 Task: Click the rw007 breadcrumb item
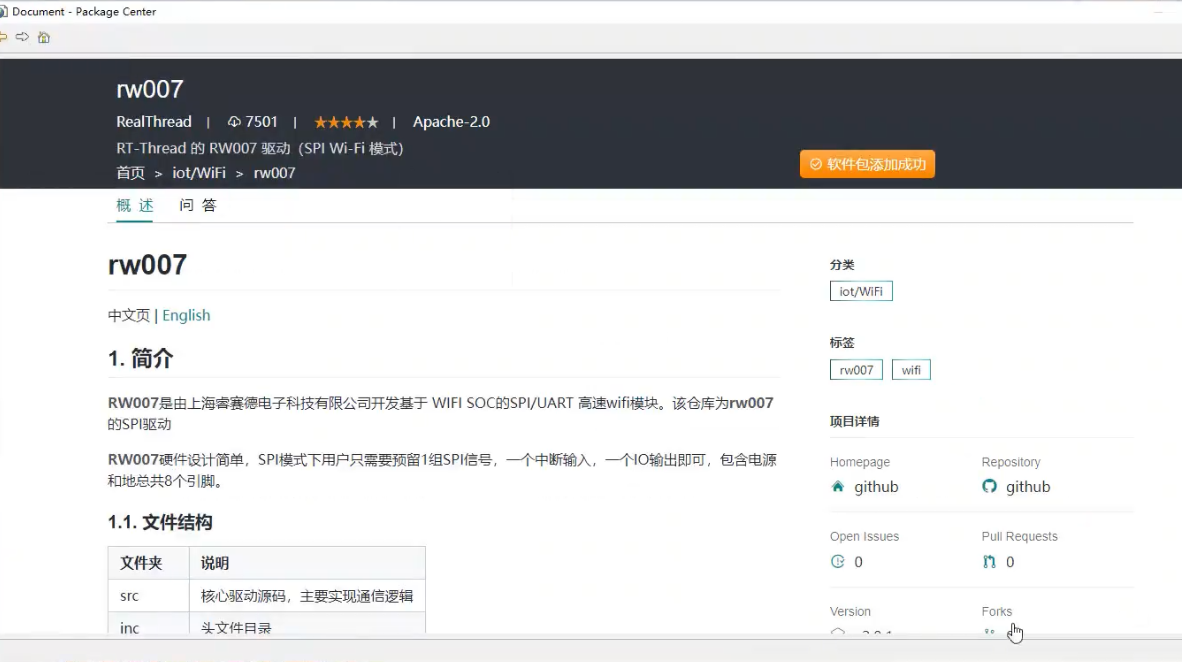coord(274,173)
